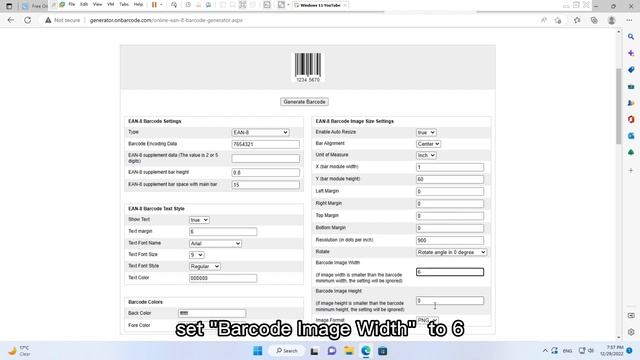The image size is (640, 360).
Task: Click the page vertical scrollbar thumb
Action: click(x=619, y=106)
